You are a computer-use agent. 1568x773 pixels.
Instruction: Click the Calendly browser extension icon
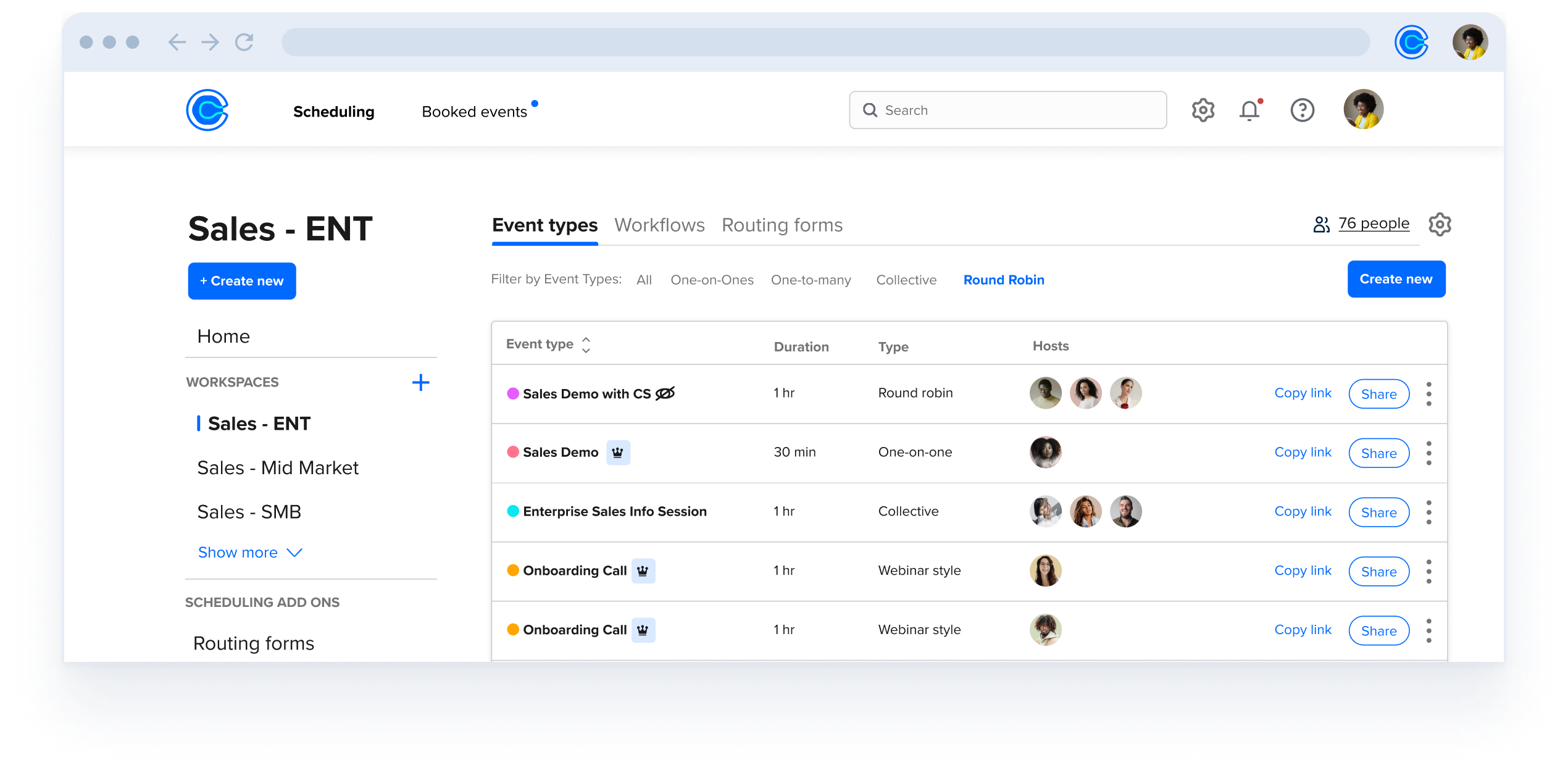1411,42
